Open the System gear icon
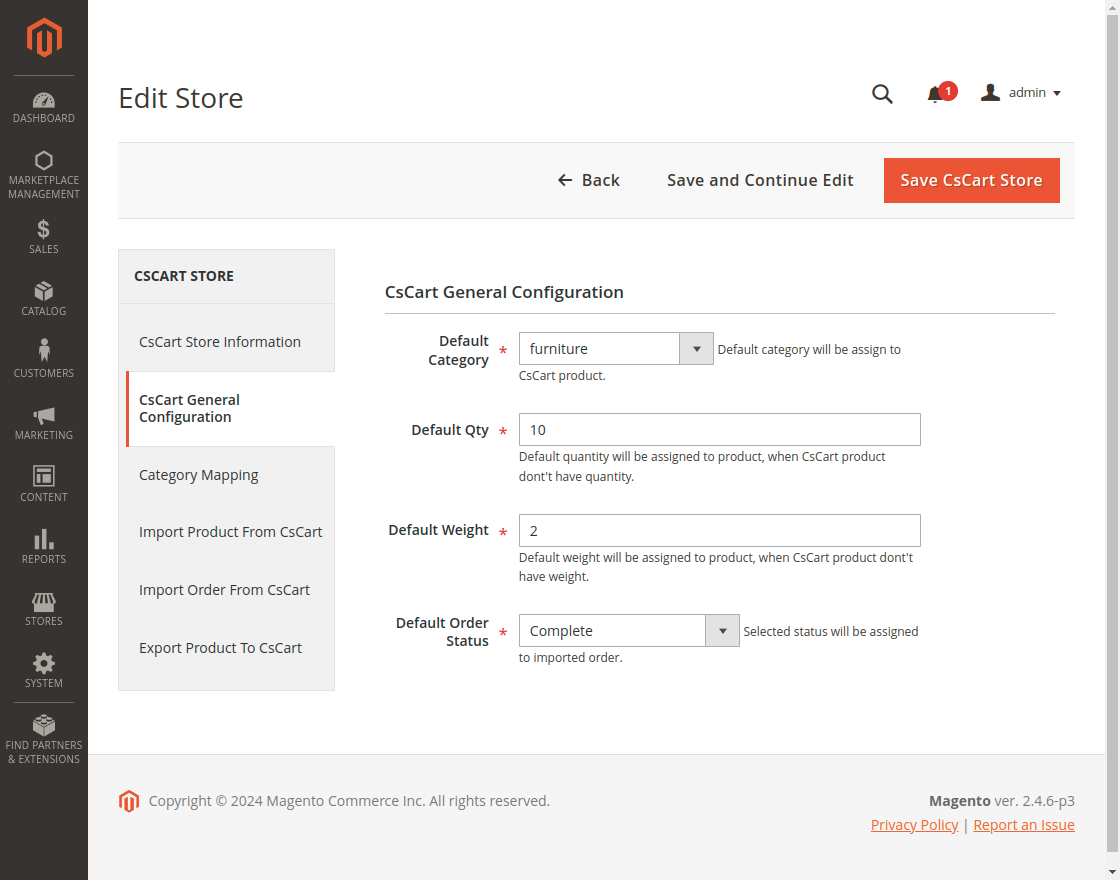Image resolution: width=1120 pixels, height=880 pixels. pyautogui.click(x=44, y=663)
